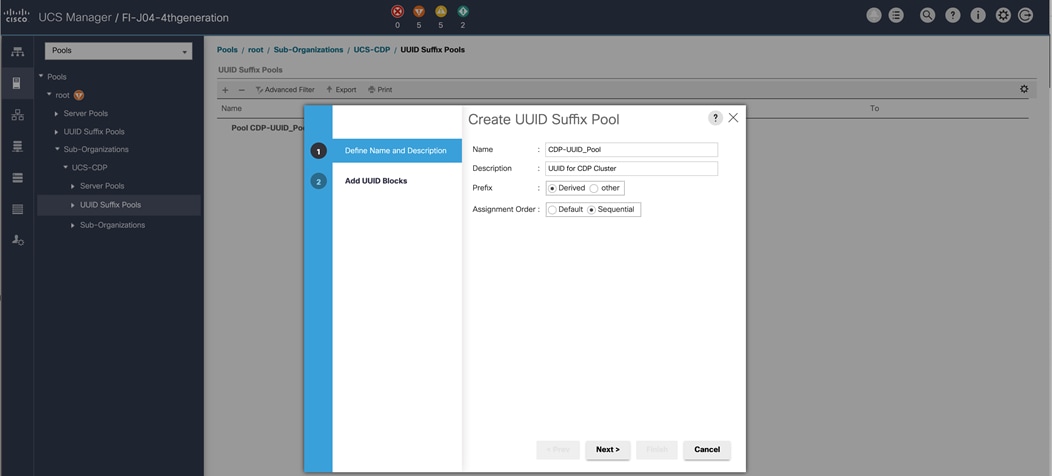Image resolution: width=1052 pixels, height=476 pixels.
Task: Click the critical faults red icon
Action: click(x=397, y=11)
